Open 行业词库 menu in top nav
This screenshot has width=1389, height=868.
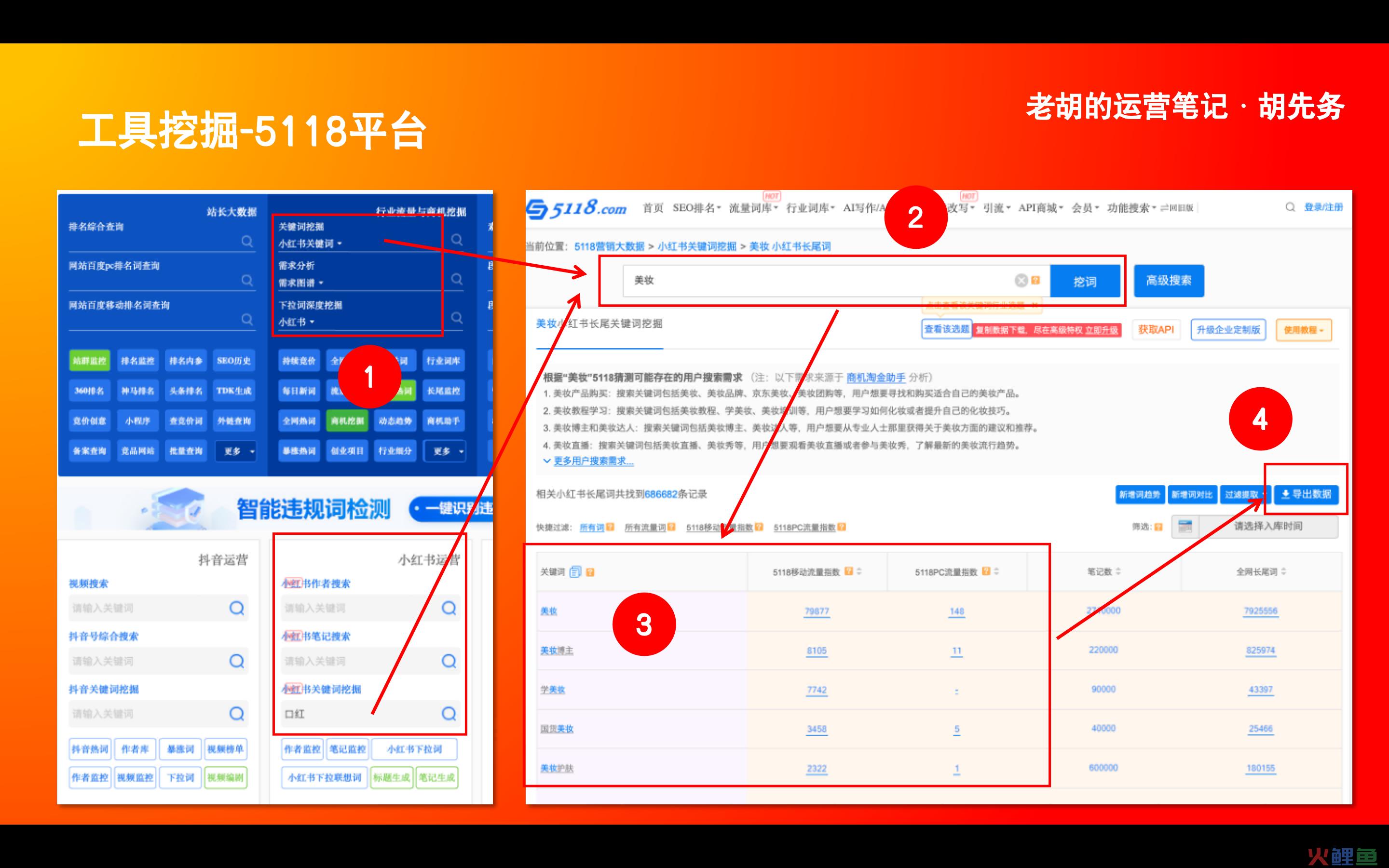810,208
